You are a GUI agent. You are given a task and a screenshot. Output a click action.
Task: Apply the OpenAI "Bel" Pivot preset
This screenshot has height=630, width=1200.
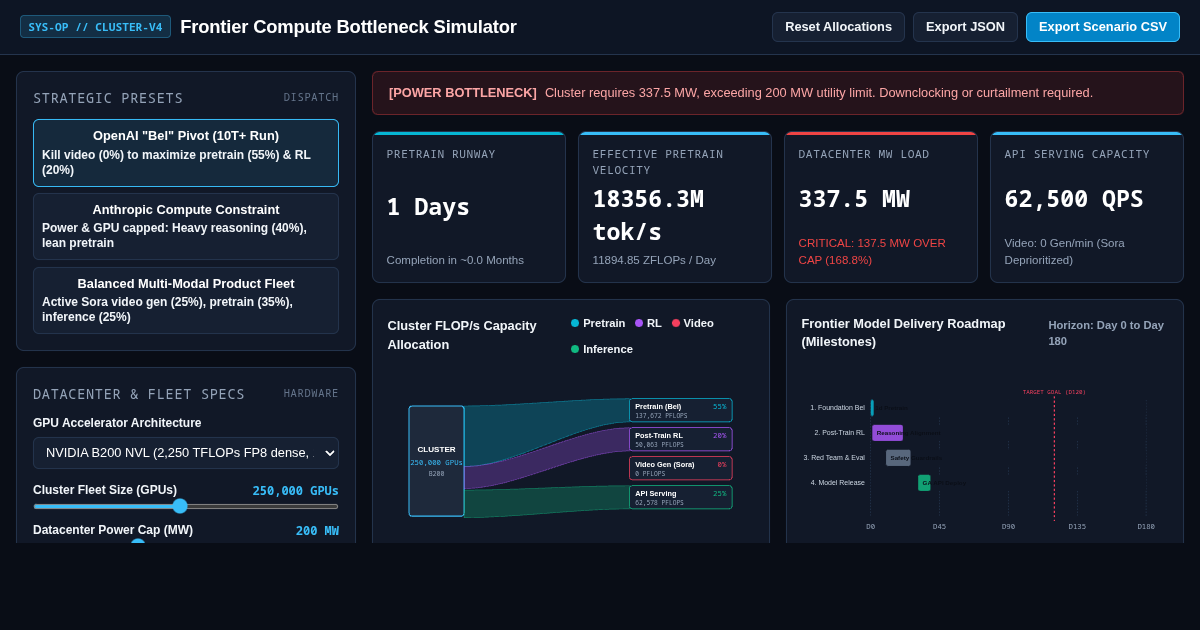[x=186, y=153]
